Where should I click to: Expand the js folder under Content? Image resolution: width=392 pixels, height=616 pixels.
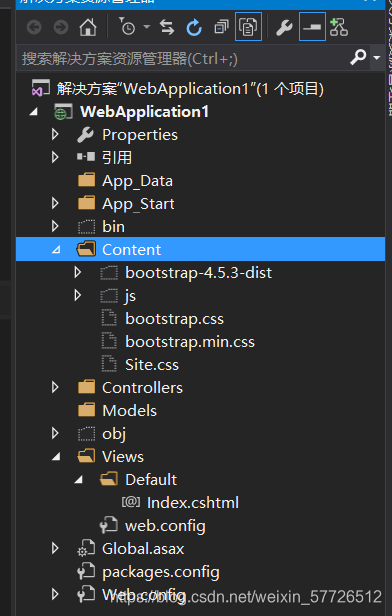(78, 295)
